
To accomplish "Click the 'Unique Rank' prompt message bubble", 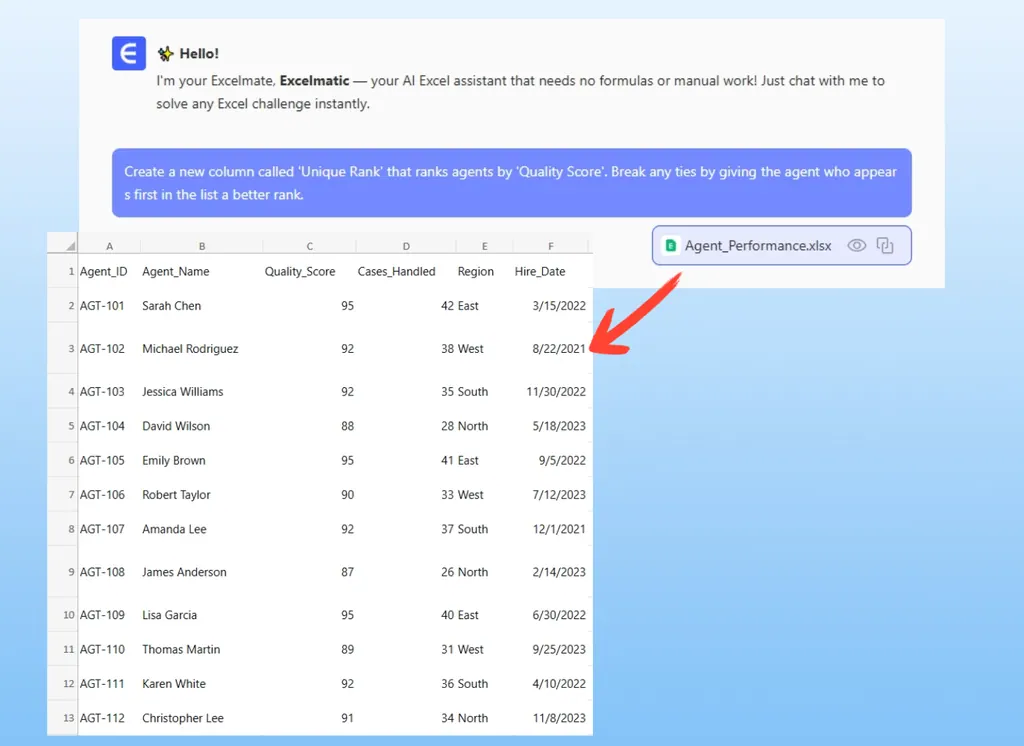I will pyautogui.click(x=511, y=183).
